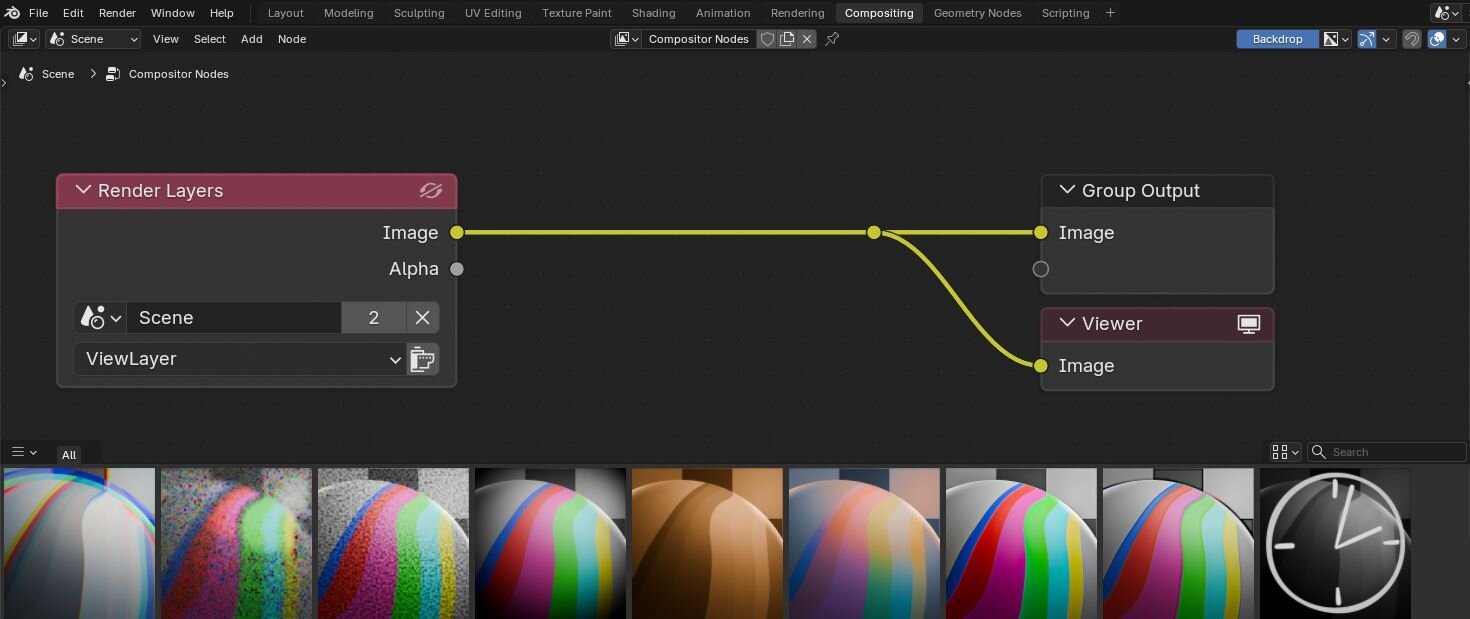Collapse the Render Layers node
This screenshot has width=1470, height=619.
pyautogui.click(x=83, y=191)
